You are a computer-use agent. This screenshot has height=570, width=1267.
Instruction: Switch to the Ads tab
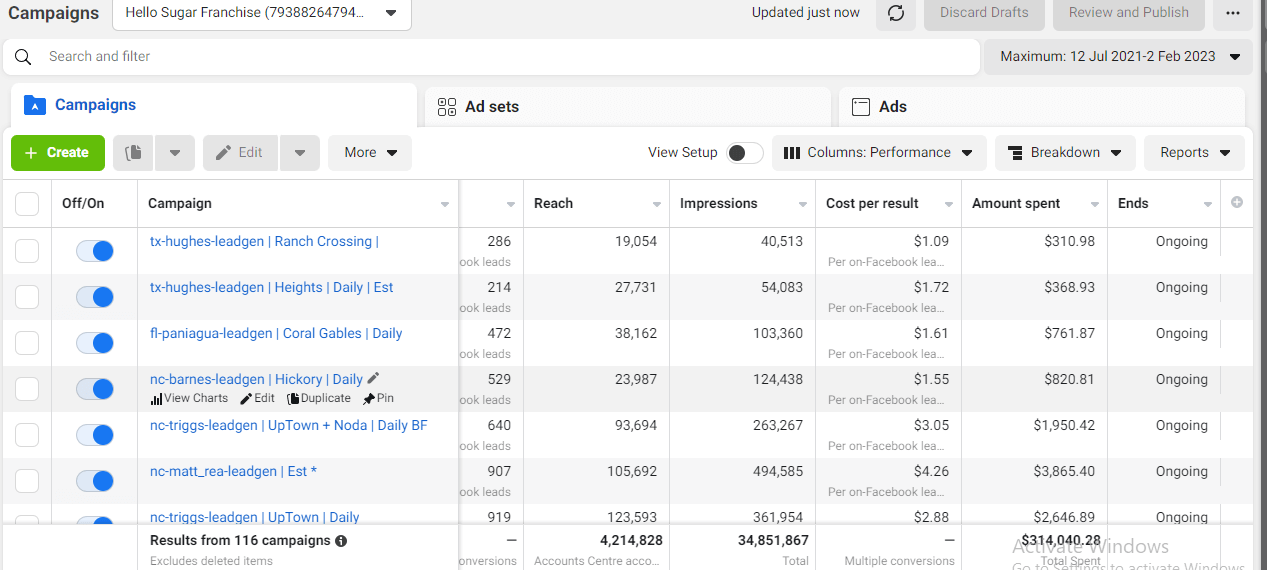click(1041, 107)
